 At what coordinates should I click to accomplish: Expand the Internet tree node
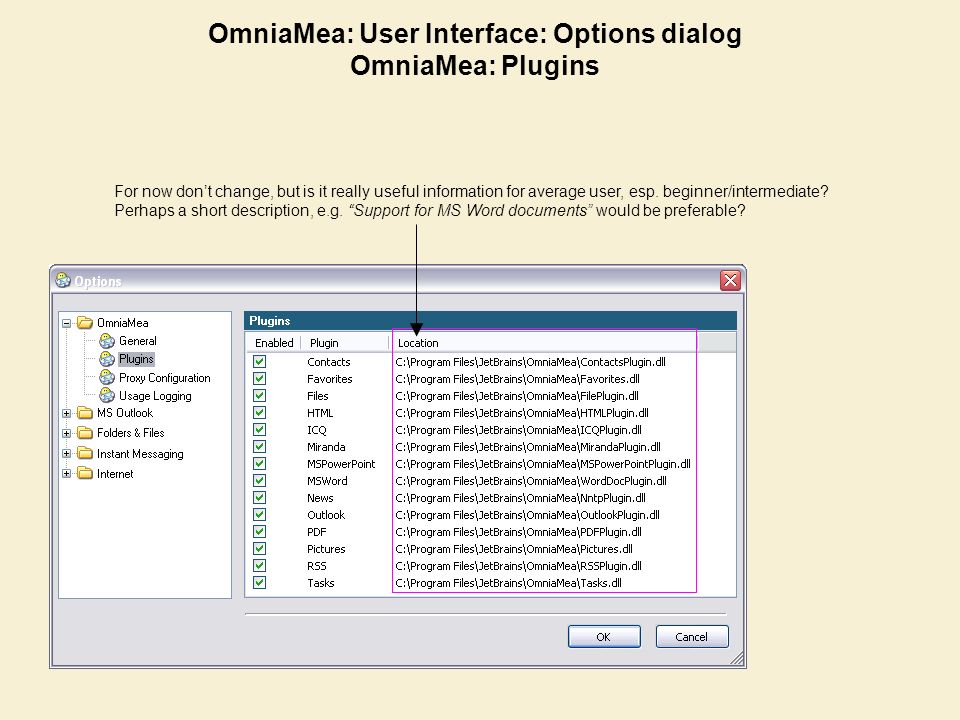pos(67,473)
